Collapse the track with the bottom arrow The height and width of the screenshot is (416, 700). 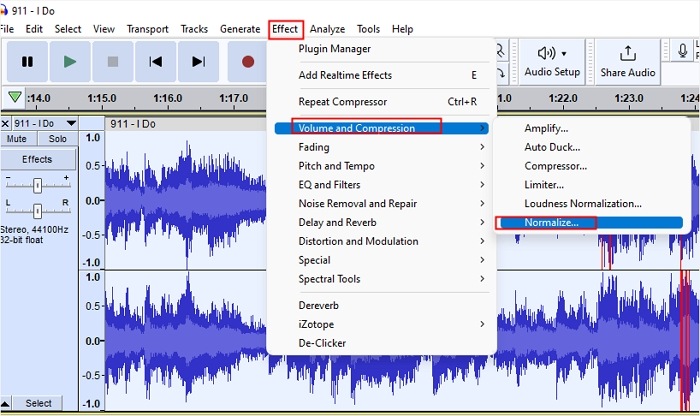point(5,404)
